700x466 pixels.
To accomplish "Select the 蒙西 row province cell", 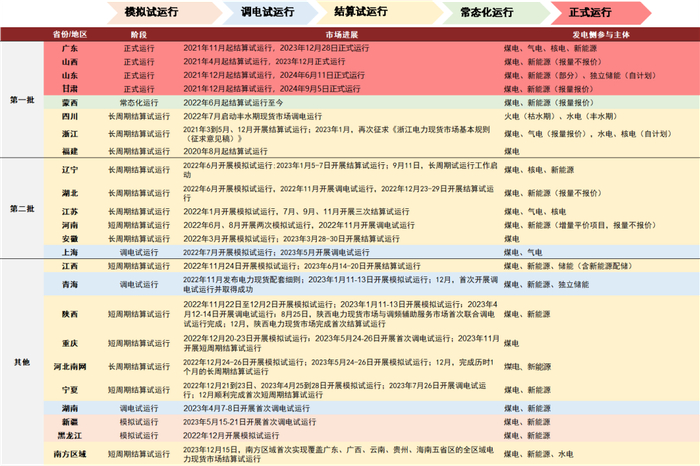I will click(x=70, y=103).
